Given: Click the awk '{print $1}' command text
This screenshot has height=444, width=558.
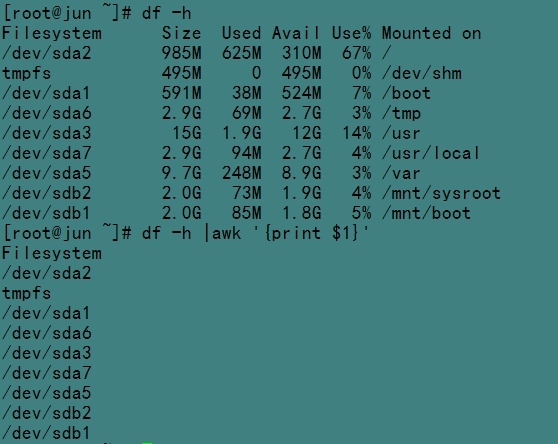Looking at the screenshot, I should pos(290,233).
